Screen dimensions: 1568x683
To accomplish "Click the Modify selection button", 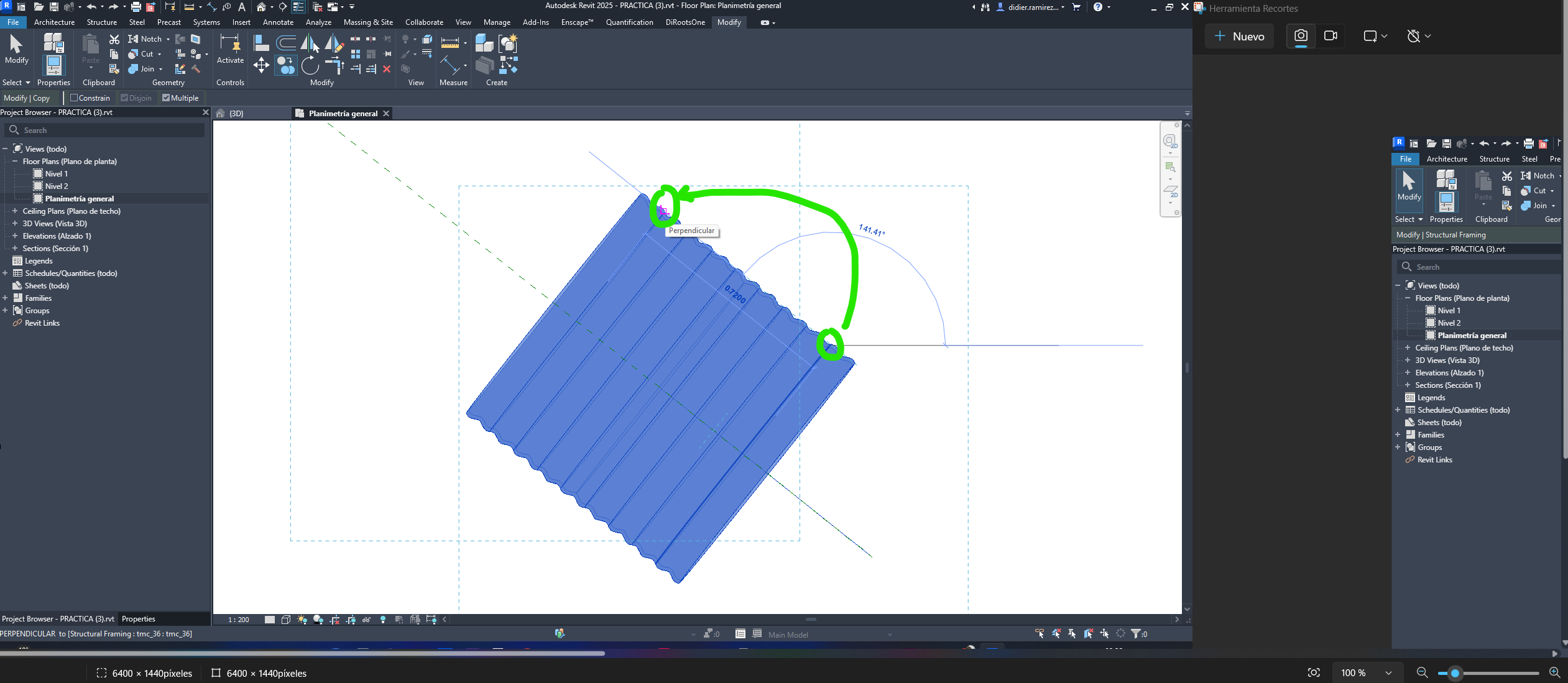I will [x=17, y=49].
